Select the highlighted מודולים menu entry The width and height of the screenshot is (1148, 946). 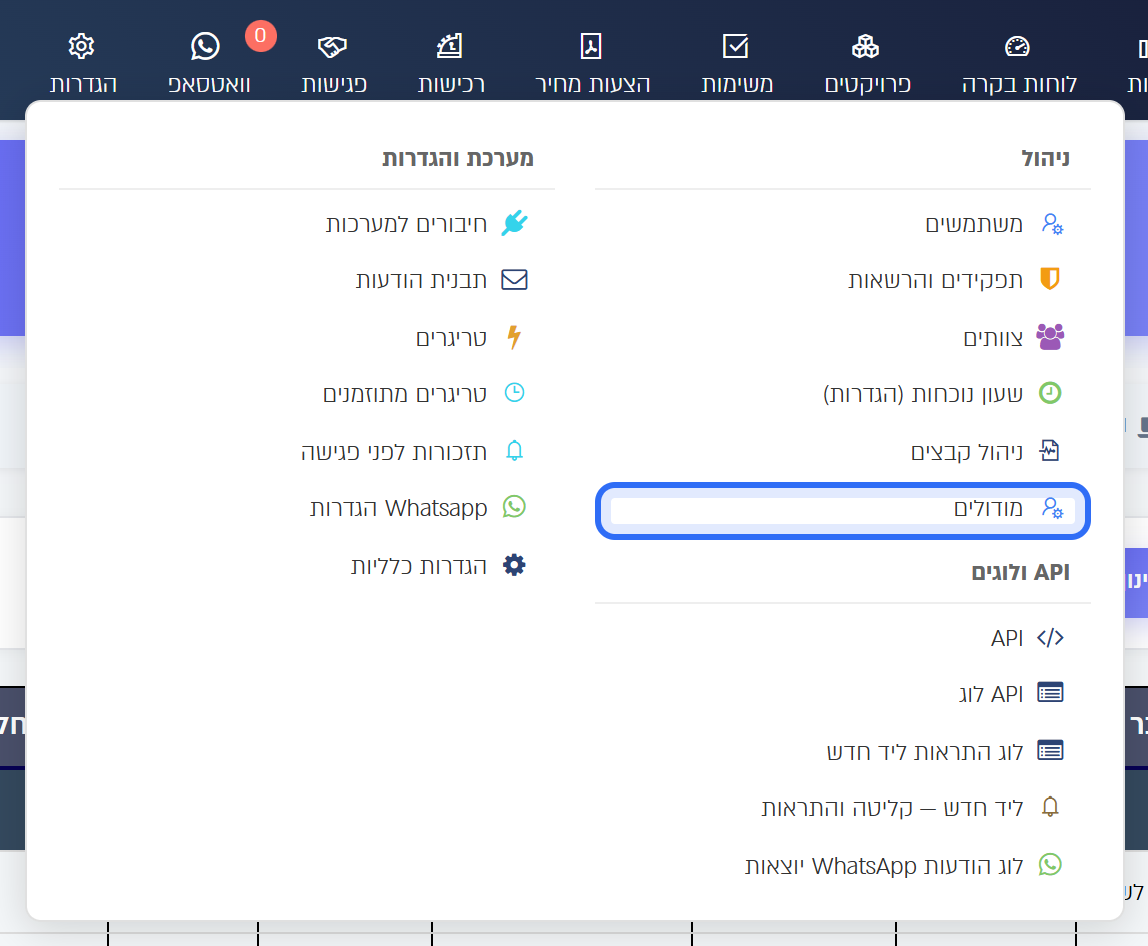pyautogui.click(x=843, y=510)
